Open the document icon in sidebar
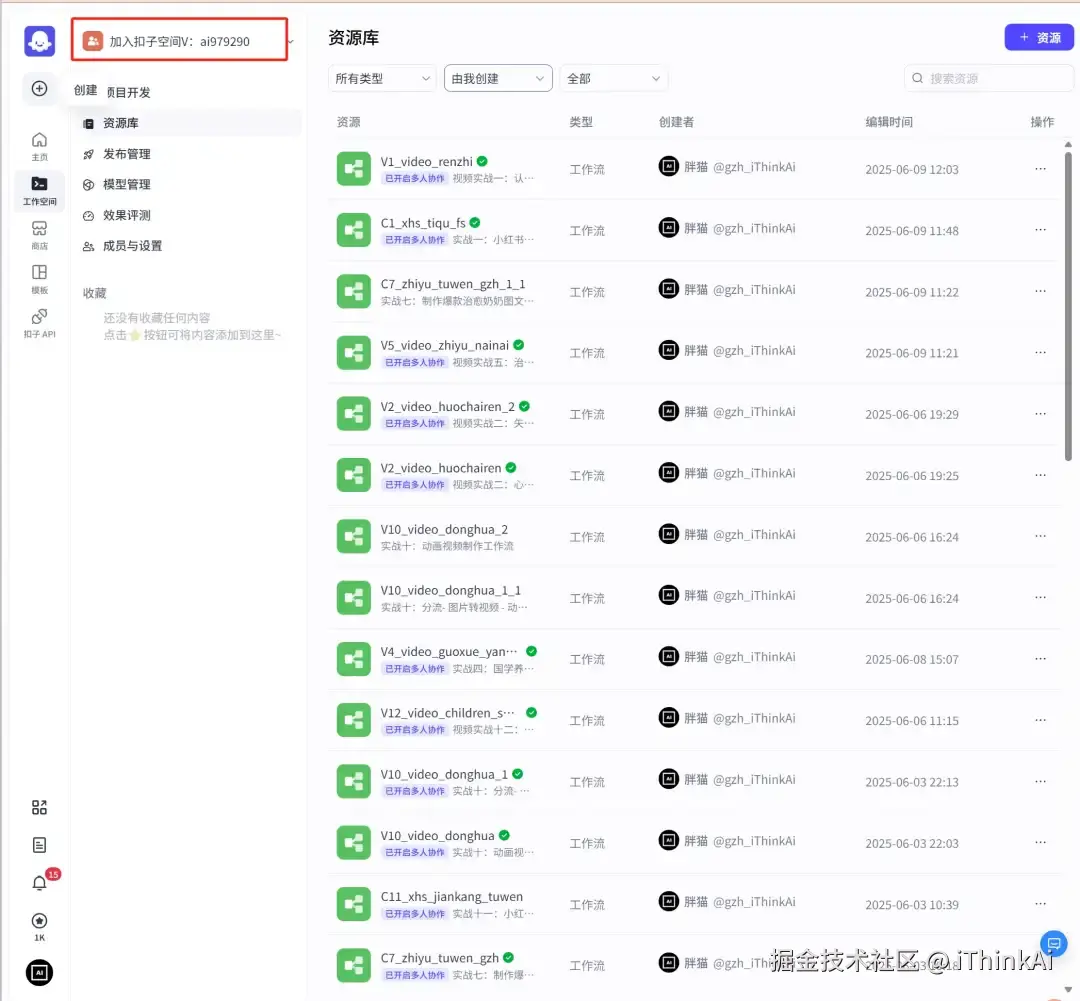This screenshot has height=1001, width=1080. tap(39, 845)
